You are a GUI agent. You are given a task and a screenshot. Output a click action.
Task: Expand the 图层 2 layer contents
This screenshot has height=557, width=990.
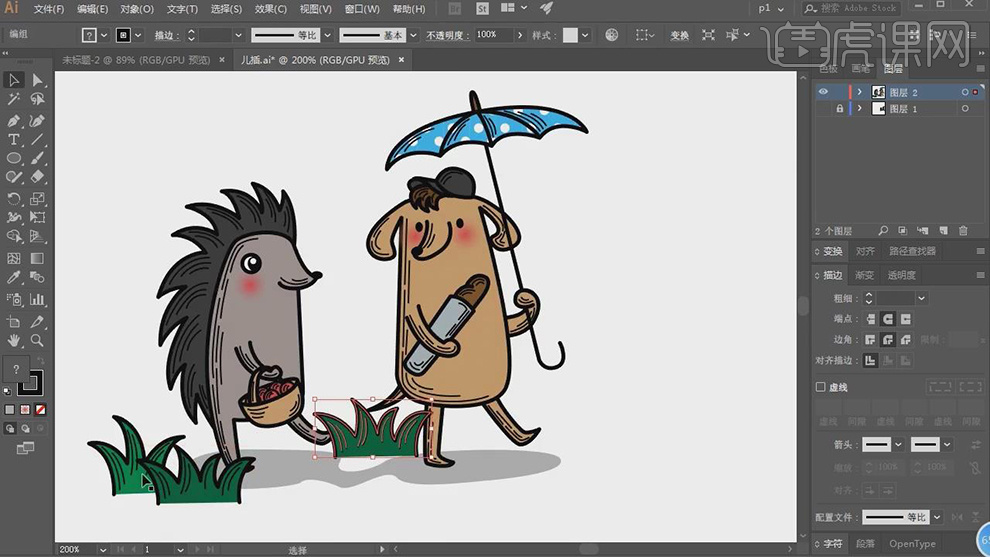(x=859, y=92)
